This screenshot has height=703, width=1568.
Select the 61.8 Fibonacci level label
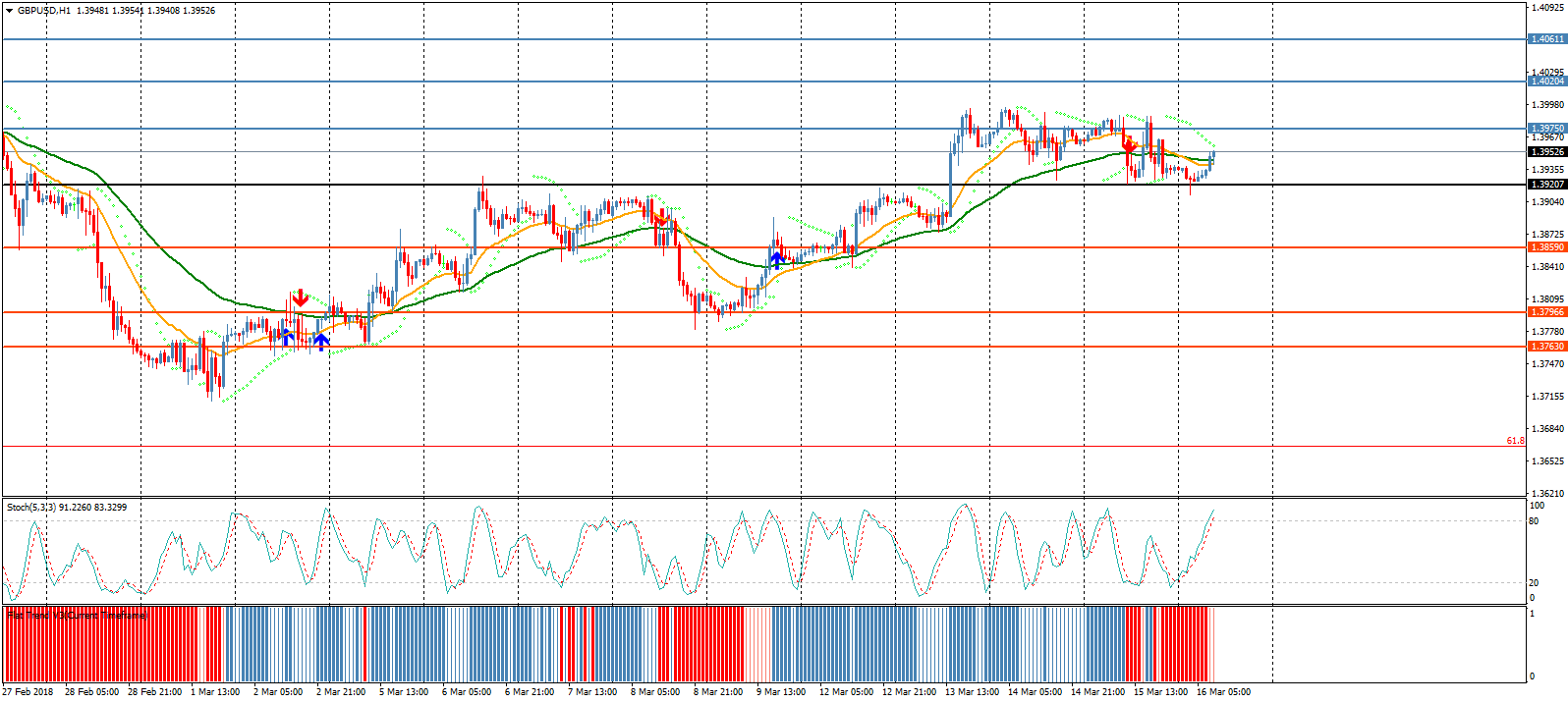click(1515, 441)
